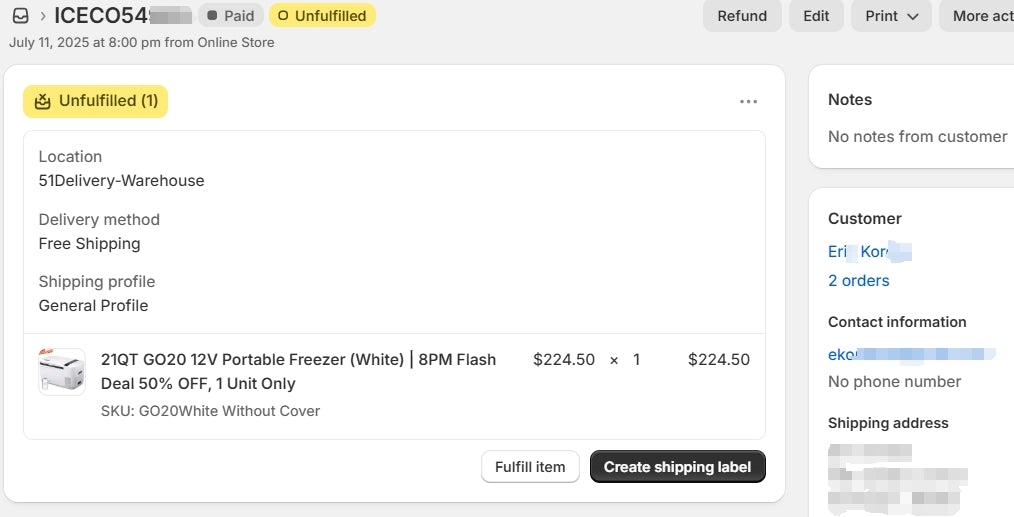This screenshot has height=517, width=1014.
Task: Open the customer name link
Action: [x=868, y=252]
